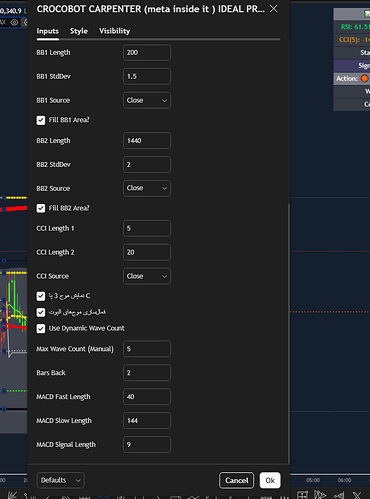Image resolution: width=370 pixels, height=499 pixels.
Task: Focus the MACD Slow Length field
Action: (147, 421)
